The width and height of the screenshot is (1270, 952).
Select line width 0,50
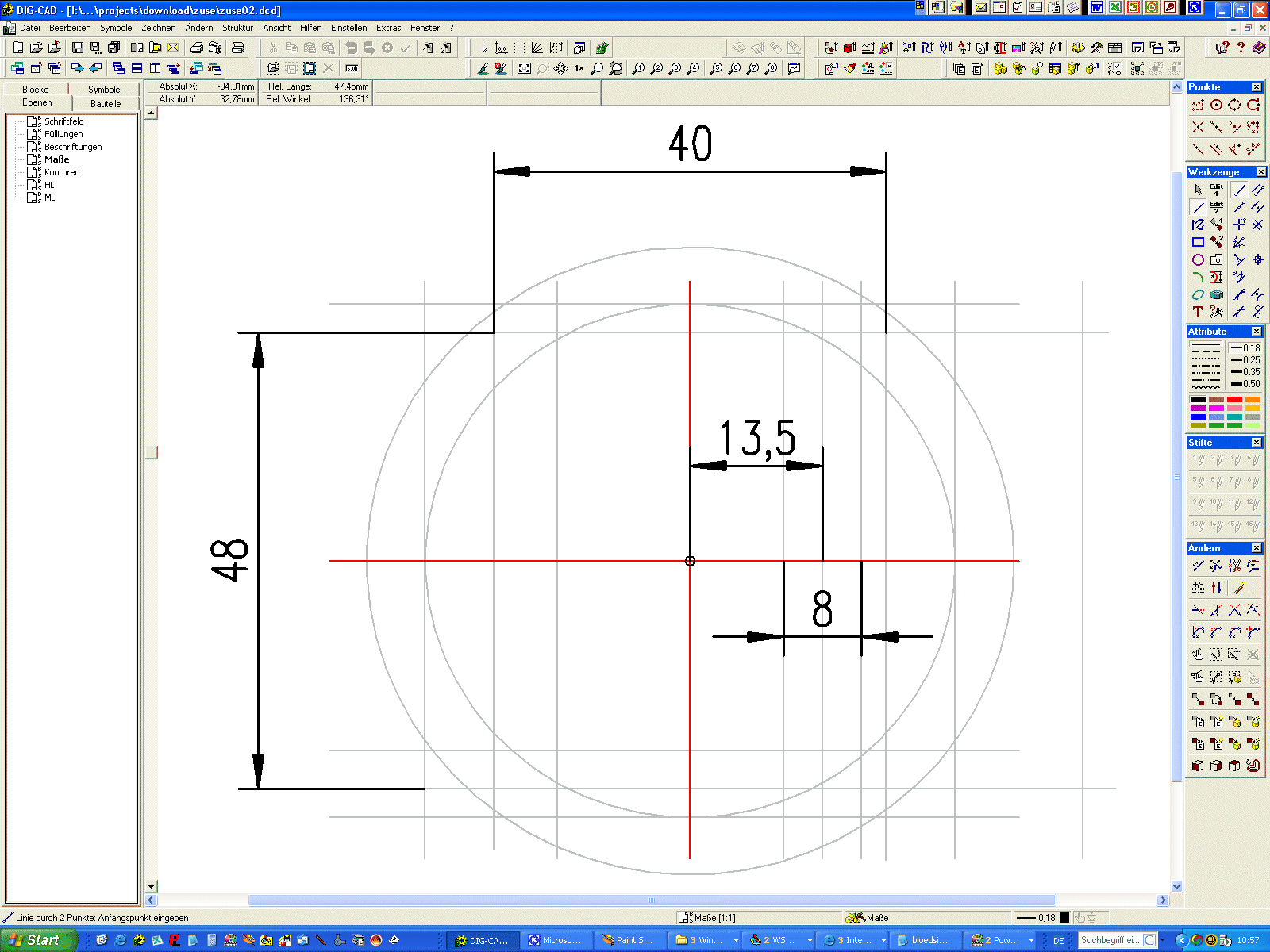pyautogui.click(x=1245, y=384)
